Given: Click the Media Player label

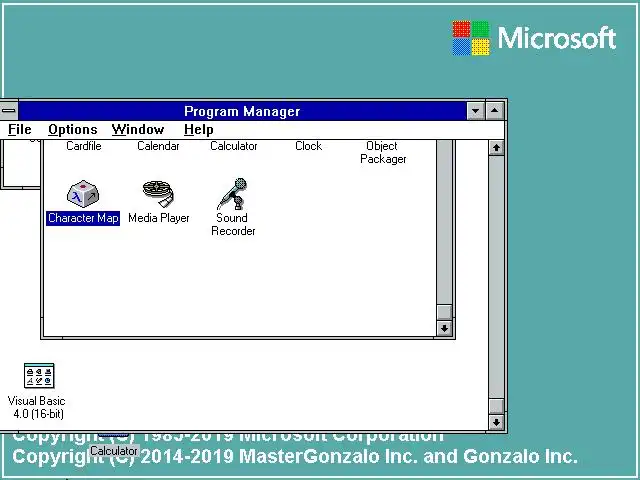Looking at the screenshot, I should click(x=159, y=218).
